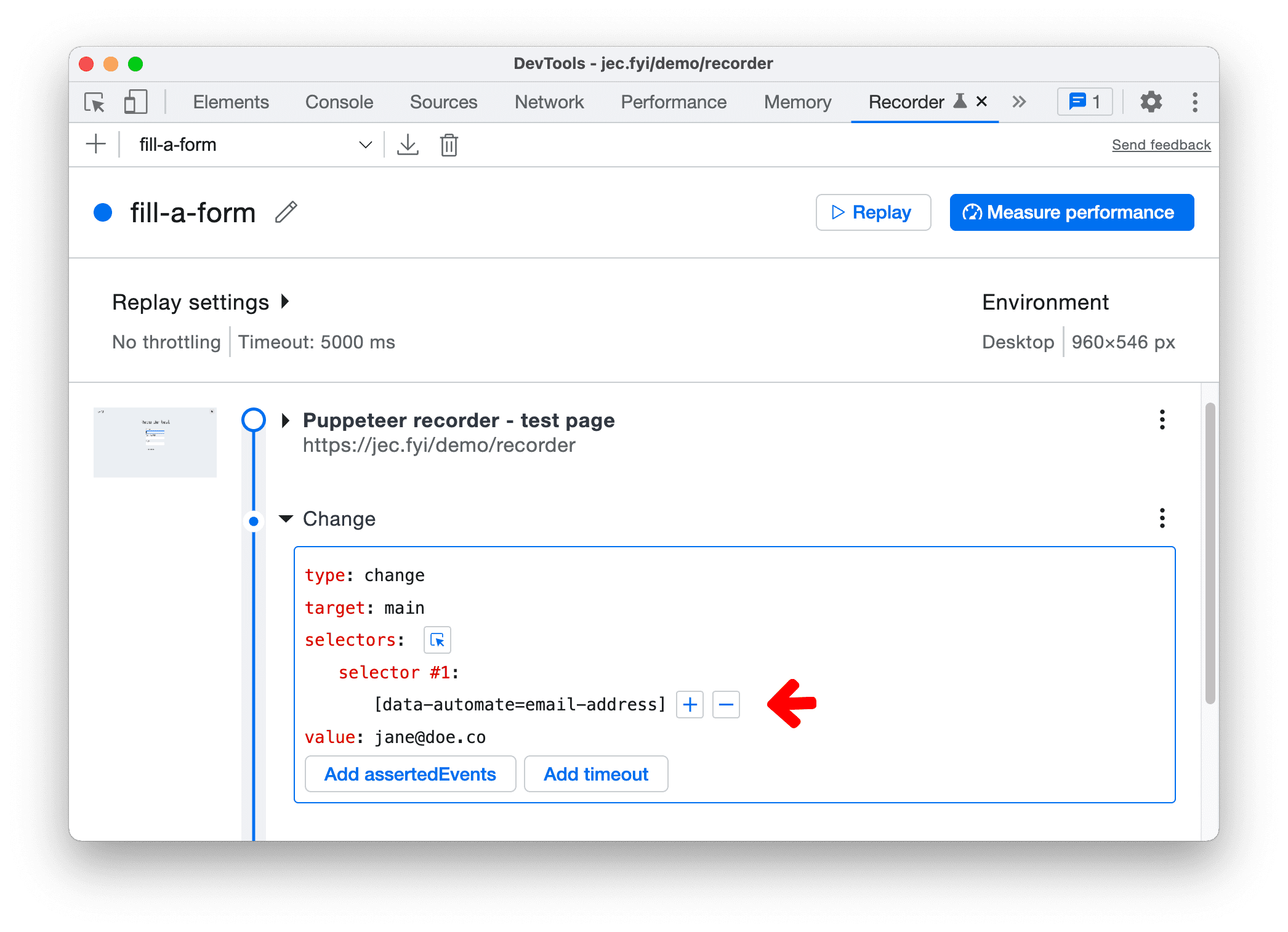
Task: Click Add timeout button
Action: pyautogui.click(x=596, y=773)
